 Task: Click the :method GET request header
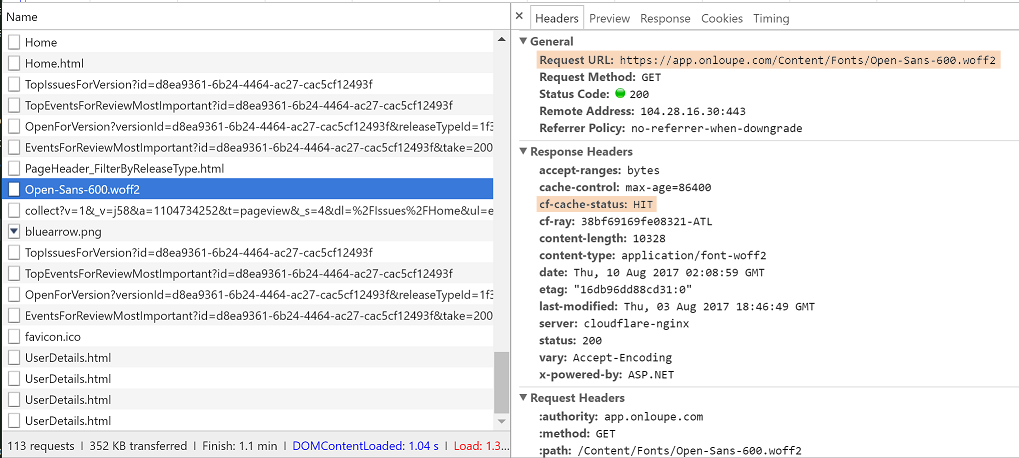577,433
